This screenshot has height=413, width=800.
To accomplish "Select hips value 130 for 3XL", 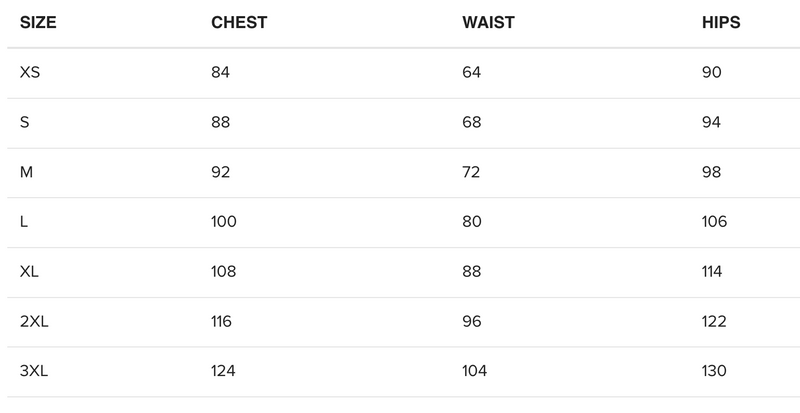I will (715, 371).
